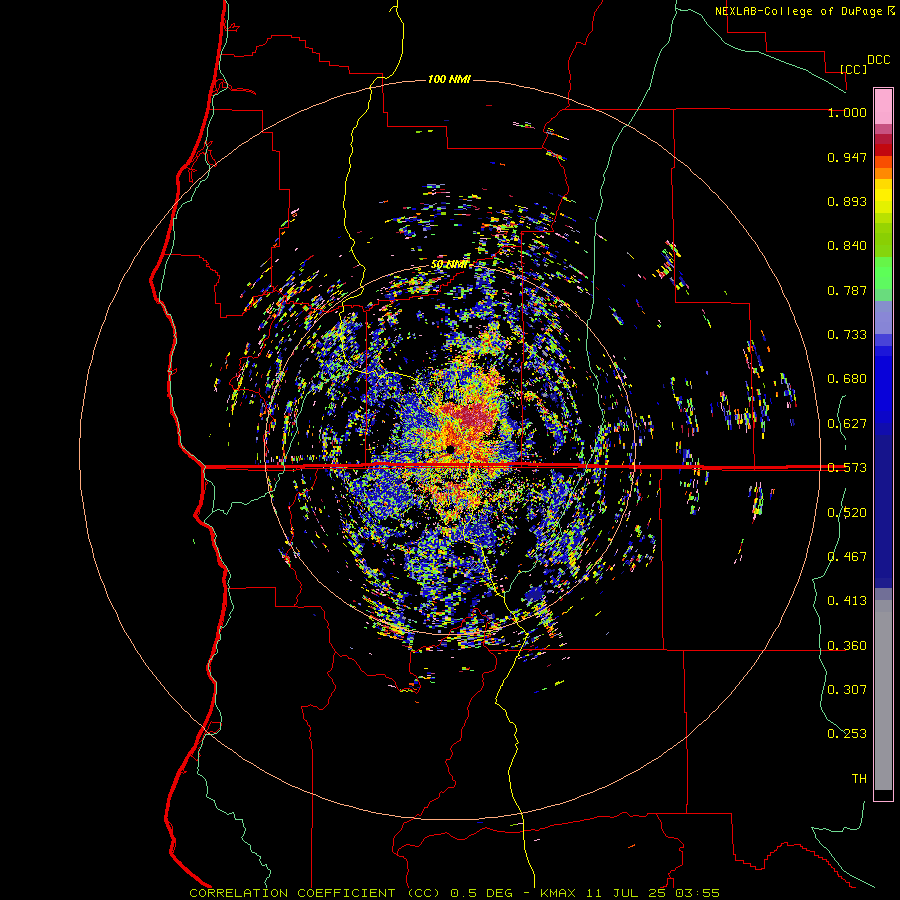Image resolution: width=900 pixels, height=900 pixels.
Task: Click the 0.467 scale value
Action: point(847,557)
